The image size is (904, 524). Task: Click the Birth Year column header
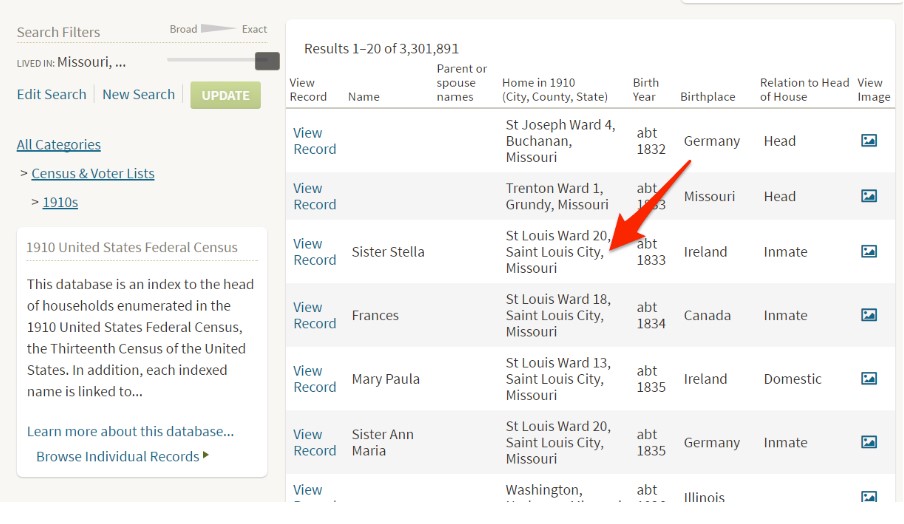point(646,89)
